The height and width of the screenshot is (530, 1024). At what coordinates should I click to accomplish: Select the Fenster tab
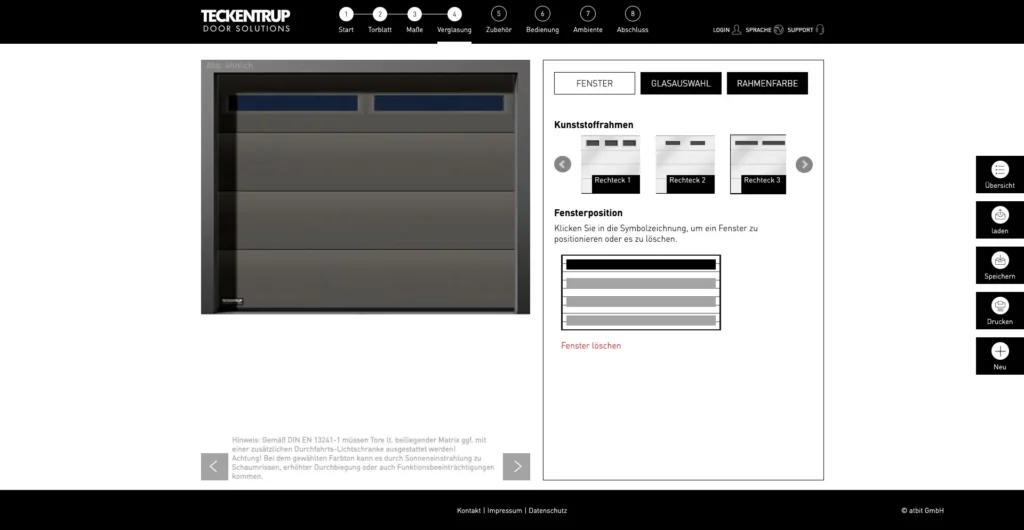point(594,84)
